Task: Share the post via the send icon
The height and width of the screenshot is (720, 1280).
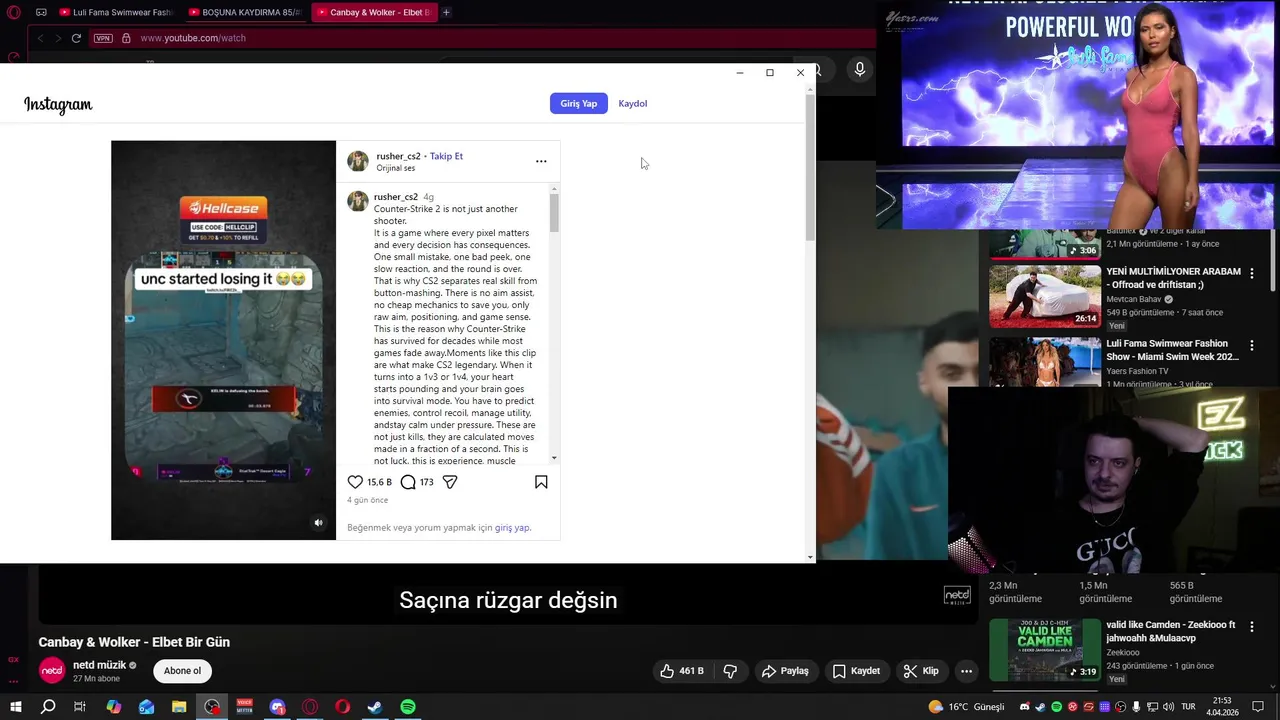Action: click(450, 482)
